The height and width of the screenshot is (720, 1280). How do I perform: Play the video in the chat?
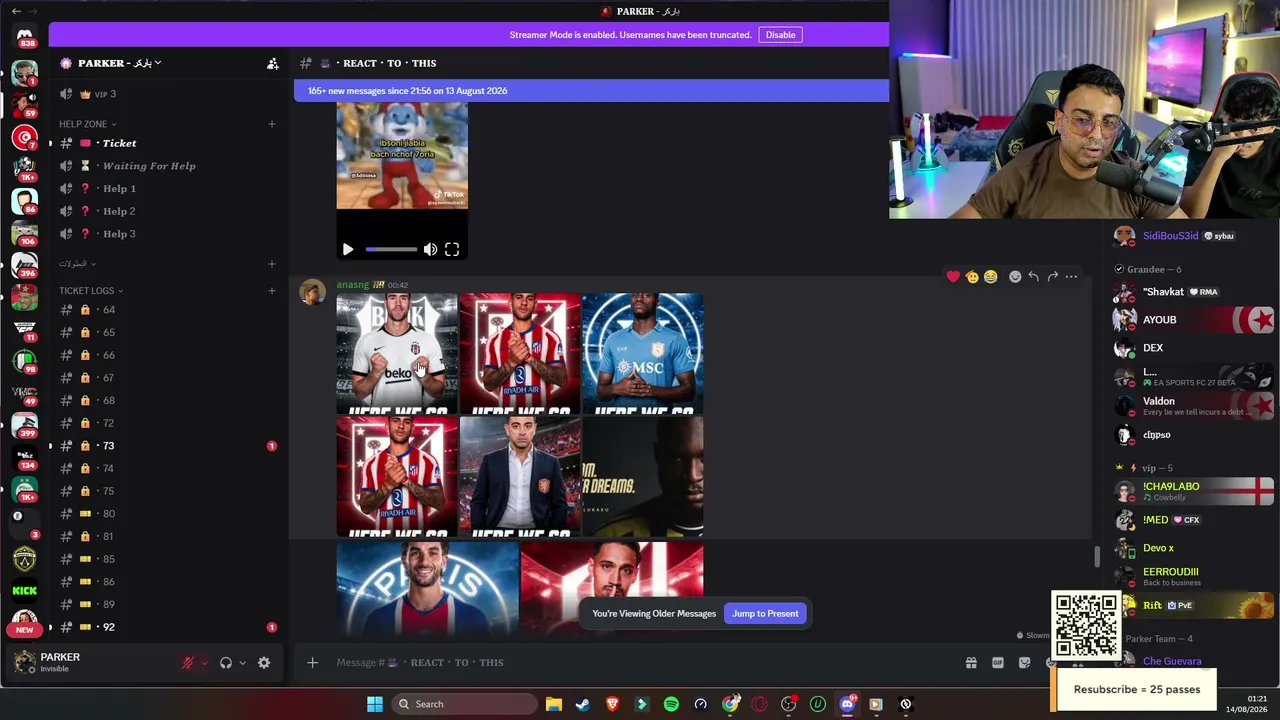[348, 250]
